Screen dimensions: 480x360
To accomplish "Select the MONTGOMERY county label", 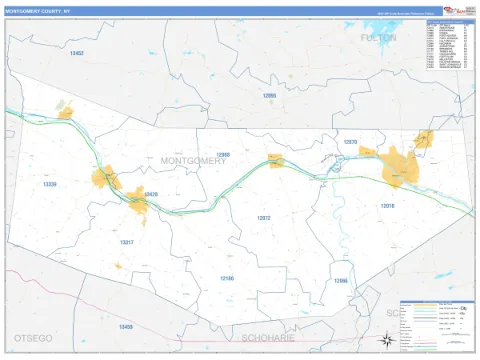I will [193, 161].
